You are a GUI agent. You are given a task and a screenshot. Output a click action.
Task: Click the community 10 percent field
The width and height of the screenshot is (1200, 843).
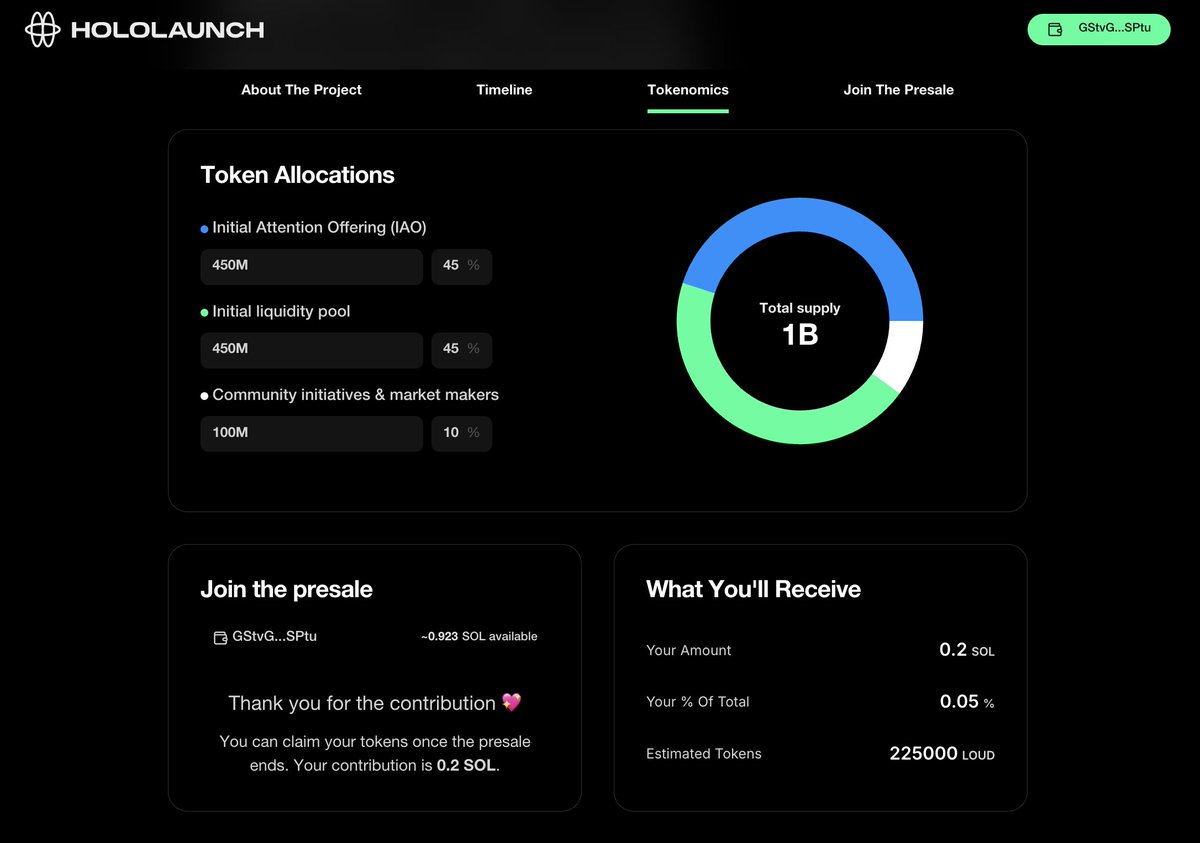[x=462, y=434]
